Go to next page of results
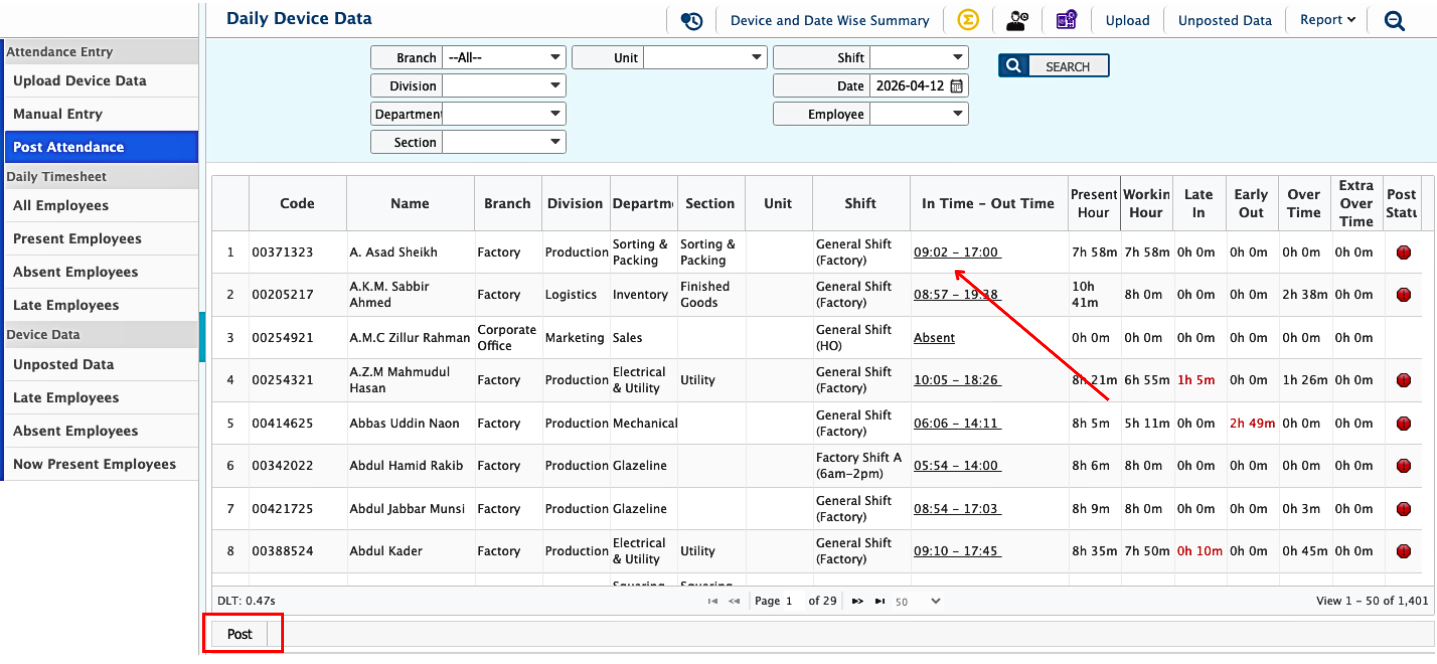The height and width of the screenshot is (664, 1437). [857, 601]
